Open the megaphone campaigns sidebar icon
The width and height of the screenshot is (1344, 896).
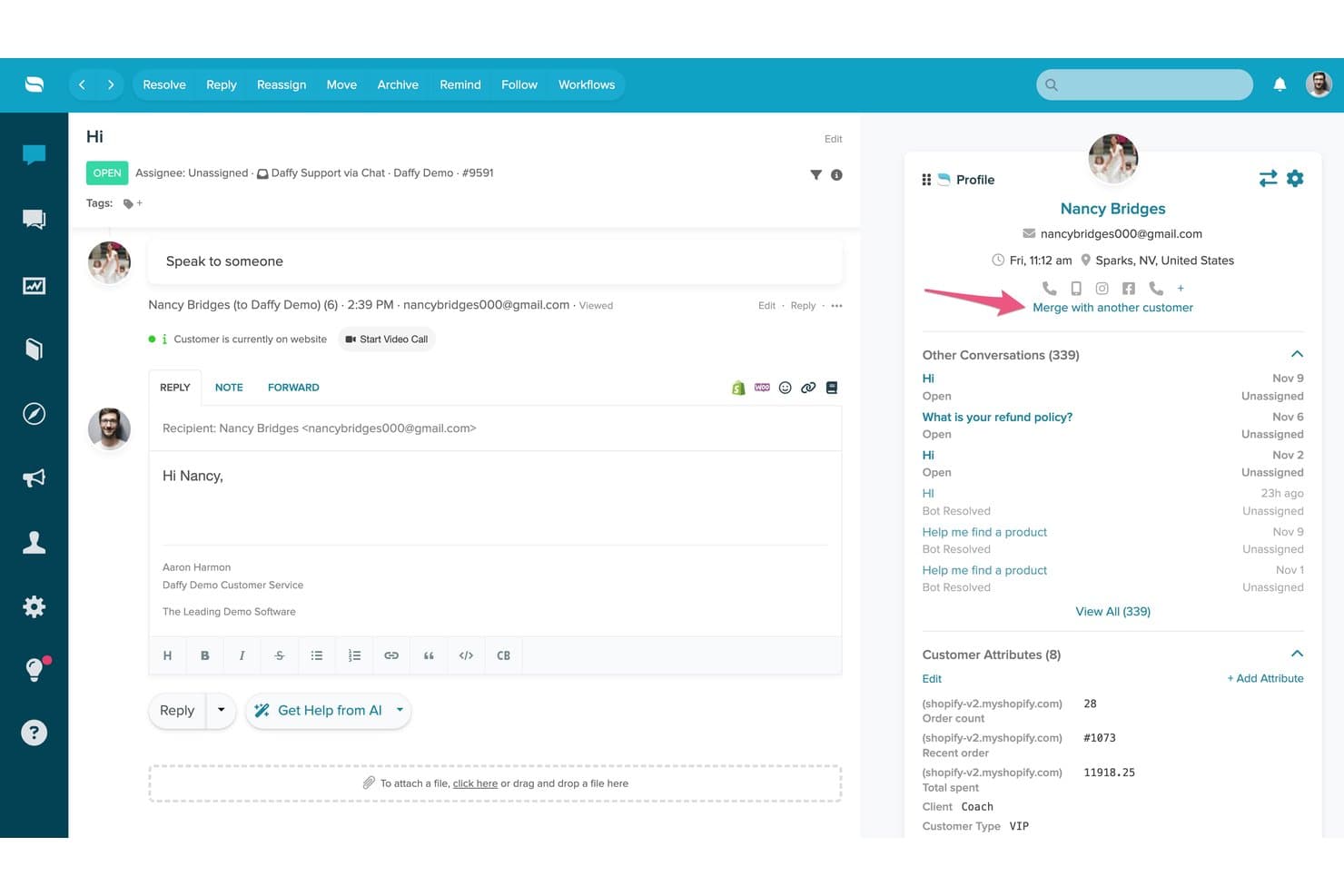click(34, 478)
